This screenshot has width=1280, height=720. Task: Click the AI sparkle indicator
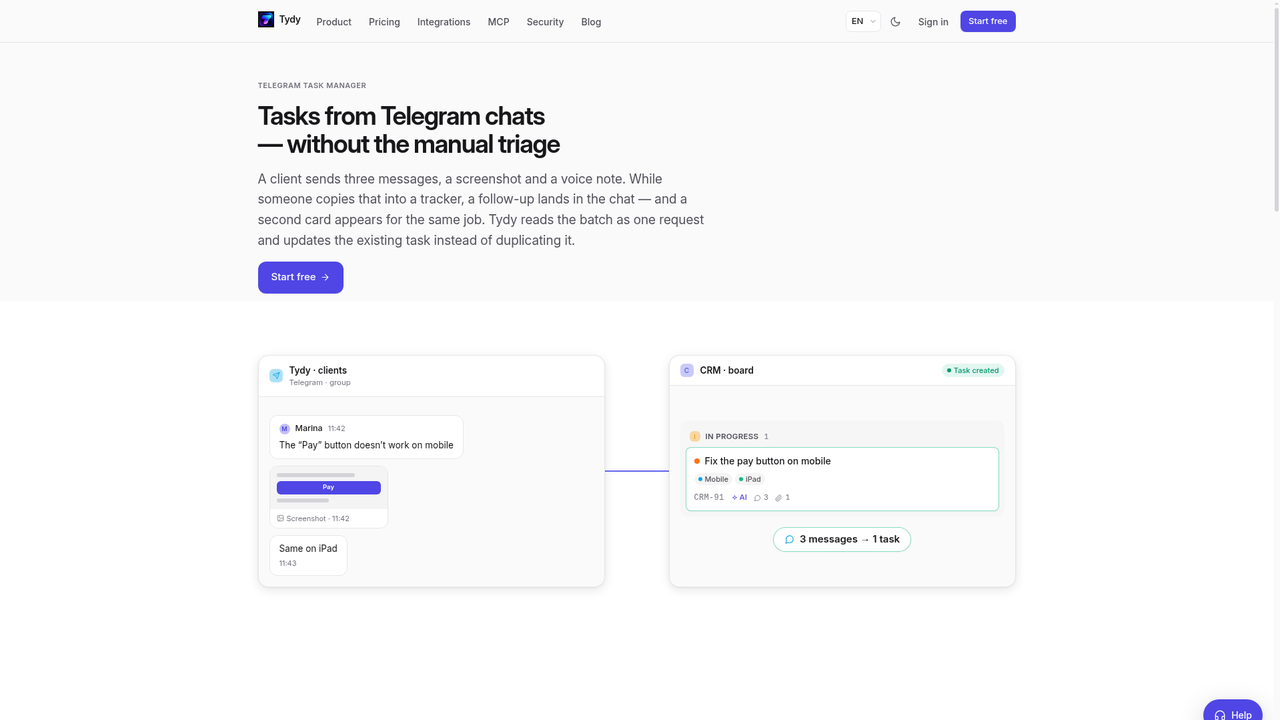pyautogui.click(x=739, y=497)
